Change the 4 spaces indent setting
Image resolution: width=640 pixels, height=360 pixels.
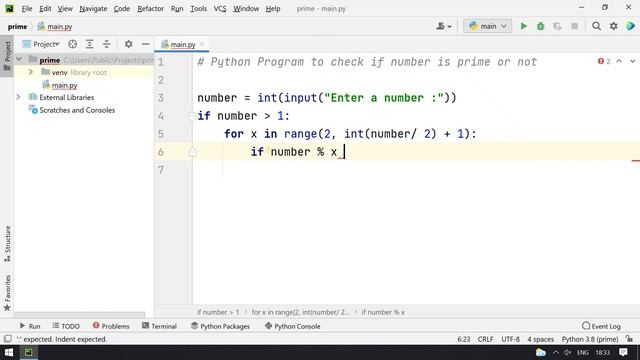[540, 339]
